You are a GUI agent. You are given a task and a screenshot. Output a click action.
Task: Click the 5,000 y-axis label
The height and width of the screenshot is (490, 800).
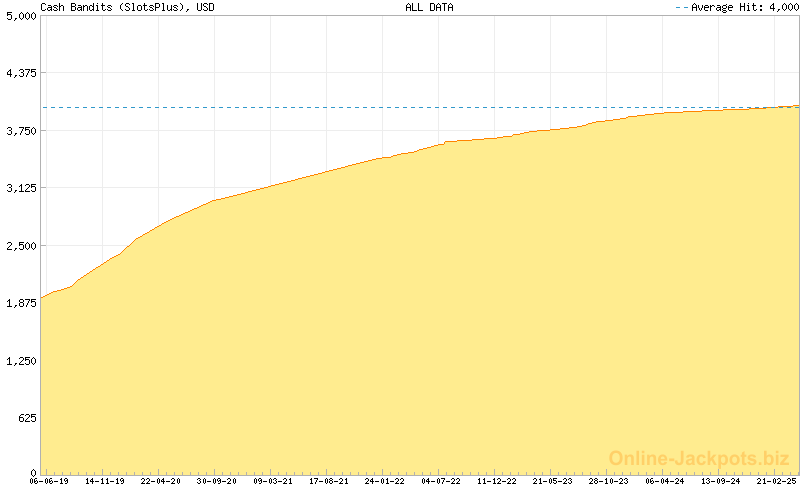click(x=18, y=16)
